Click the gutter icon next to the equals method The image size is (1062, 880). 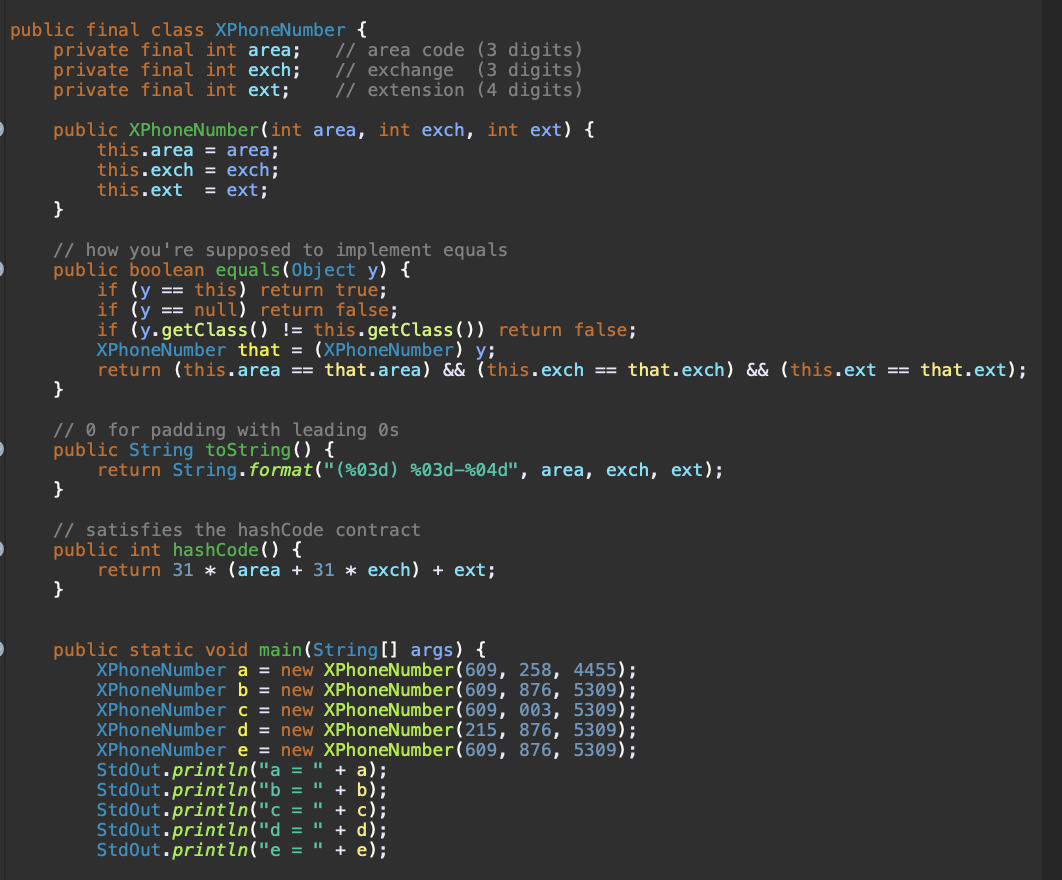tap(3, 269)
